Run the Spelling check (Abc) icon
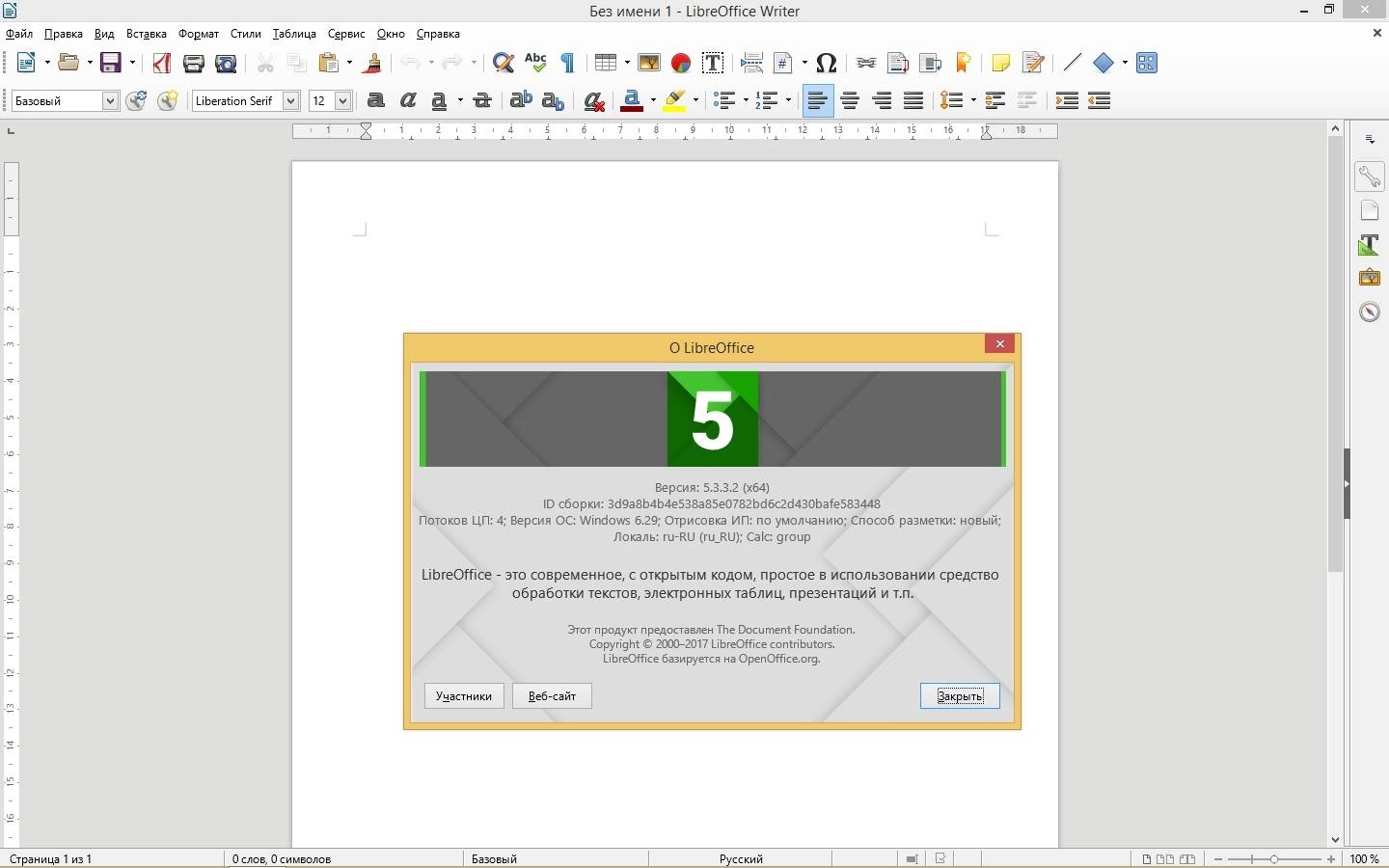This screenshot has height=868, width=1389. (x=535, y=63)
